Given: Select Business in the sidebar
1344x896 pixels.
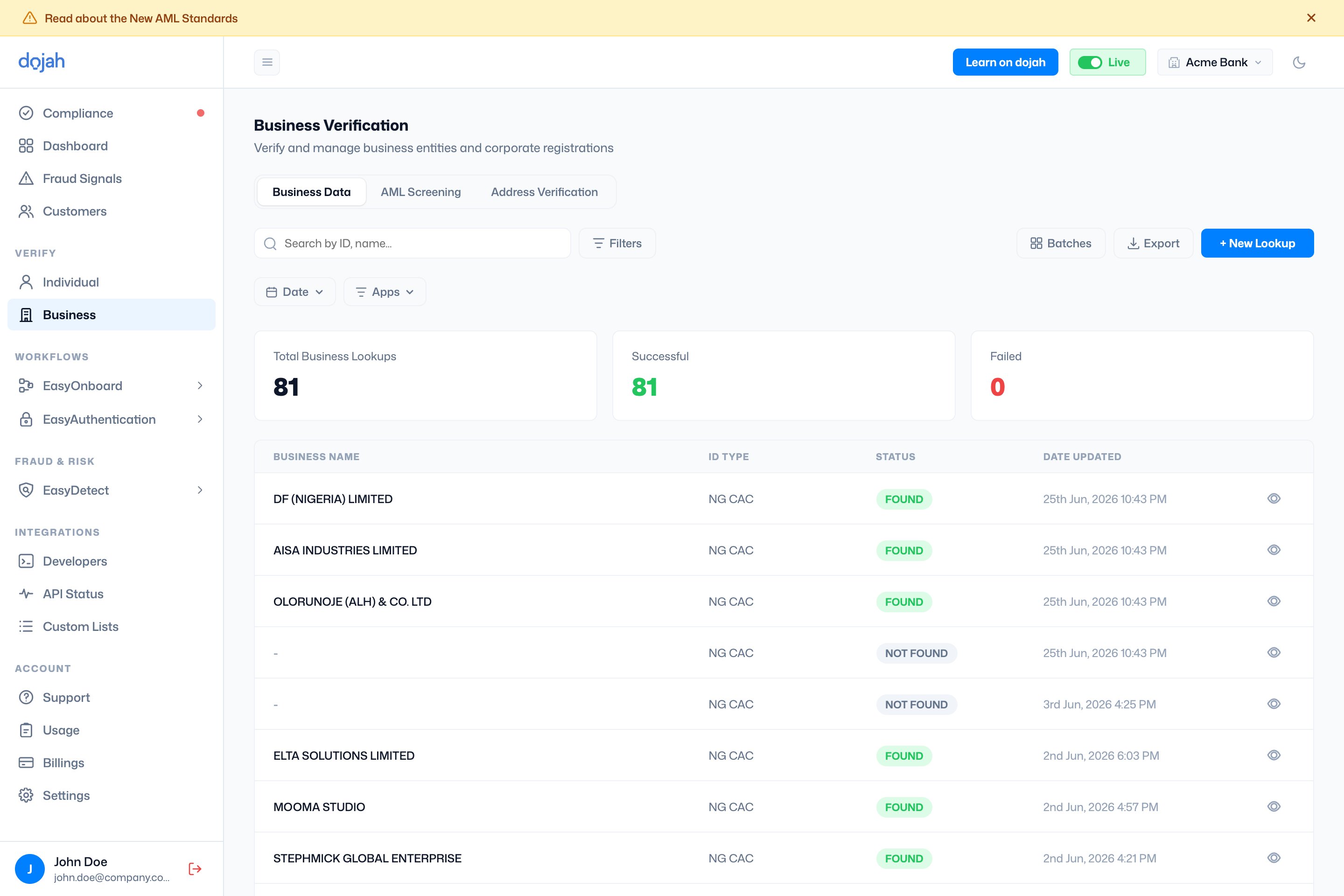Looking at the screenshot, I should (x=112, y=315).
